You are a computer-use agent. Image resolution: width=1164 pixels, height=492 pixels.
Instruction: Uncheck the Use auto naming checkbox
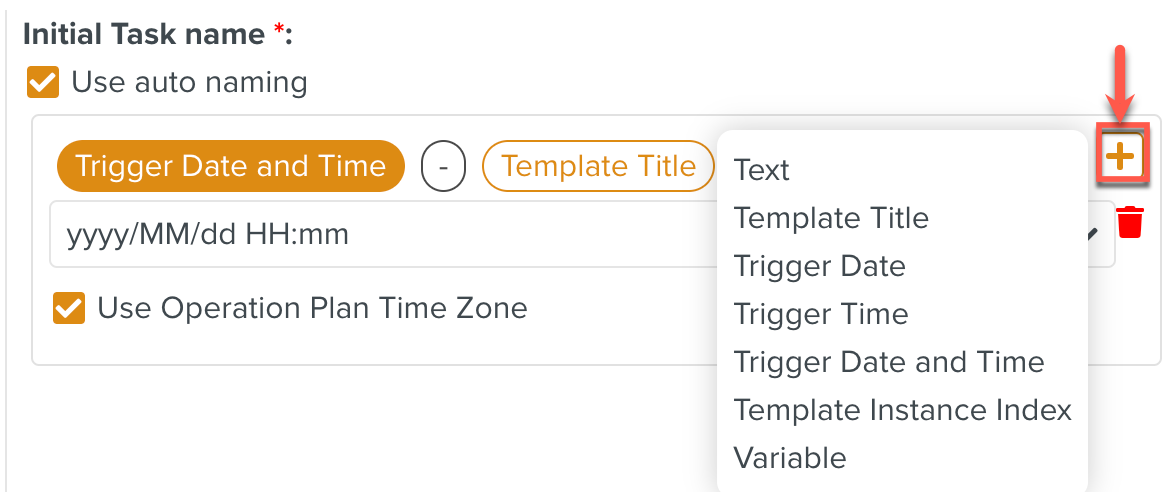pos(43,82)
